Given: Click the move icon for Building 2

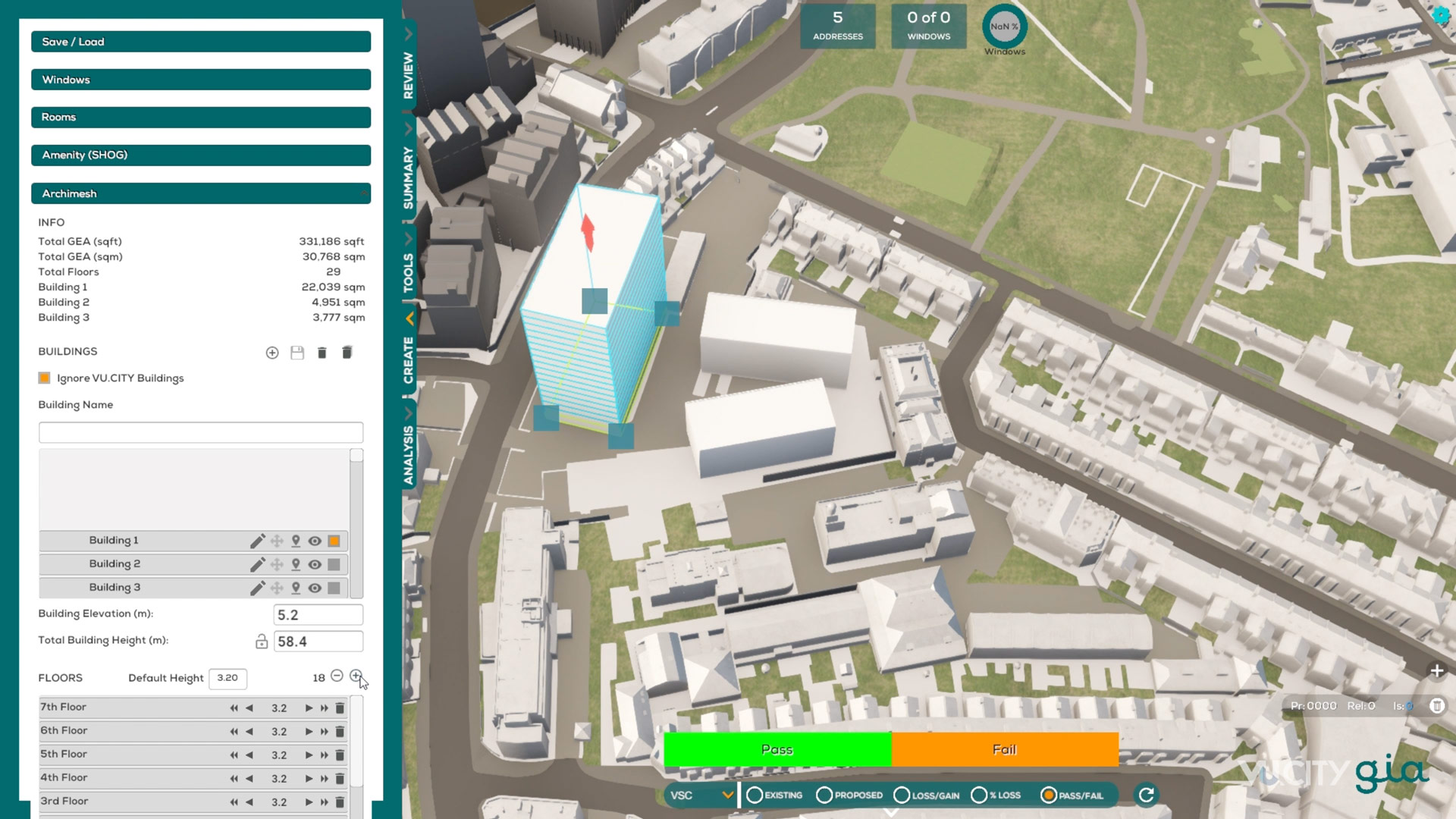Looking at the screenshot, I should [277, 564].
